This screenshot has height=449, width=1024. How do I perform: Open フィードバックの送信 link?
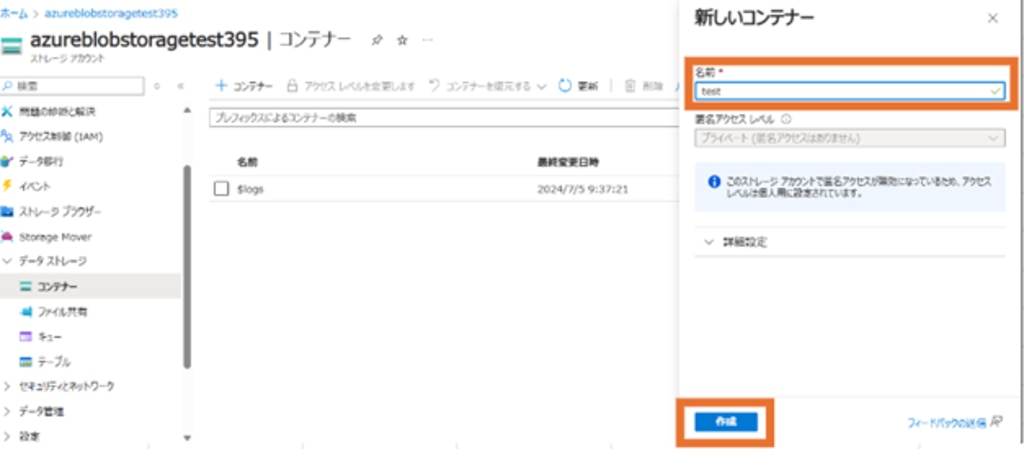click(955, 422)
